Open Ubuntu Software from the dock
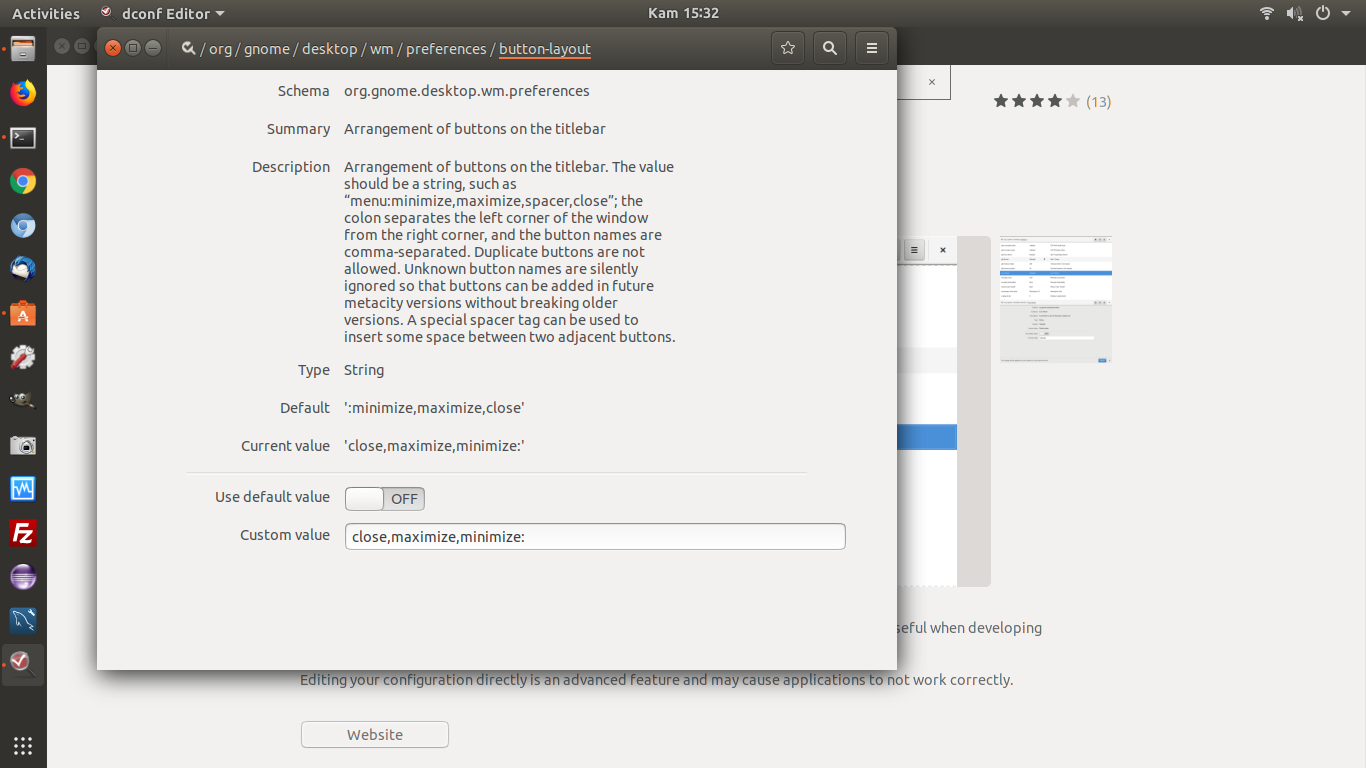Screen dimensions: 1366x768 click(x=23, y=313)
